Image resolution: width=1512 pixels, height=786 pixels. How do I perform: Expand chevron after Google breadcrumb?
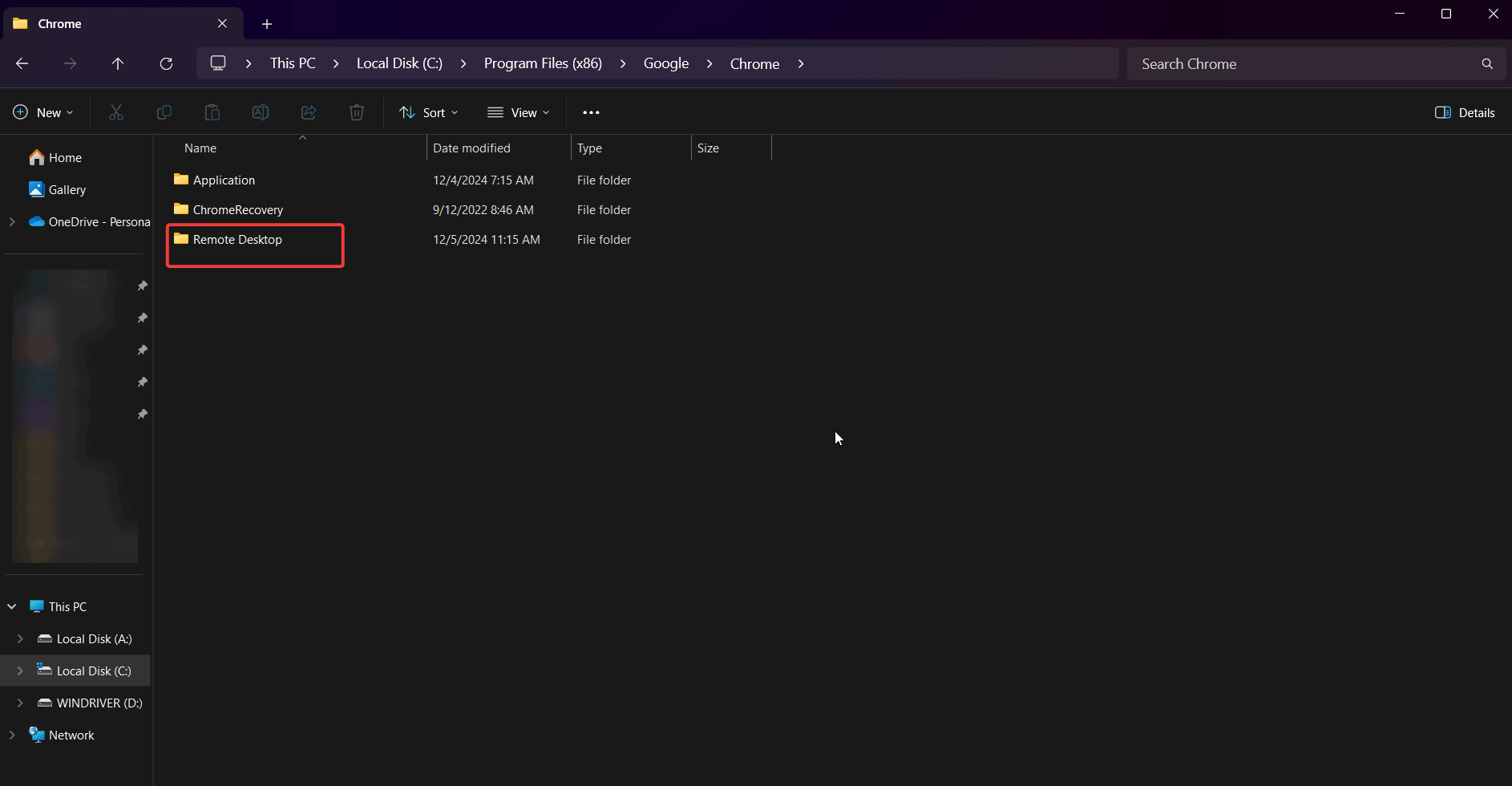(710, 63)
